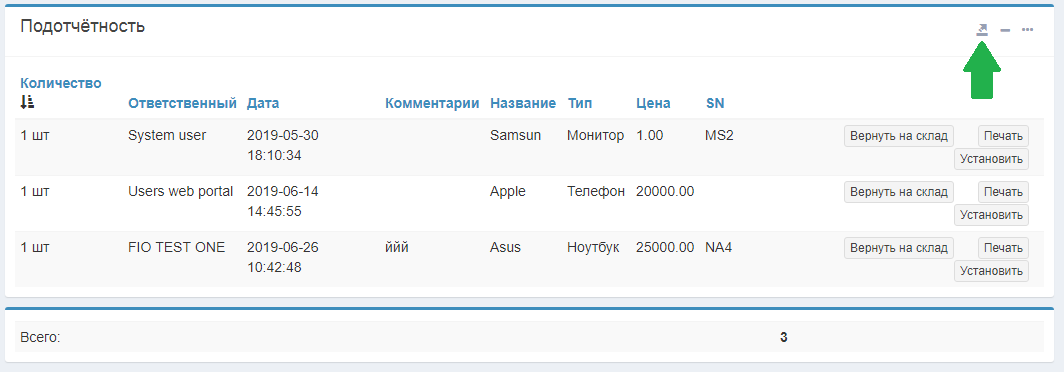Click Установить for the Asus laptop
Viewport: 1064px width, 372px height.
(x=991, y=271)
